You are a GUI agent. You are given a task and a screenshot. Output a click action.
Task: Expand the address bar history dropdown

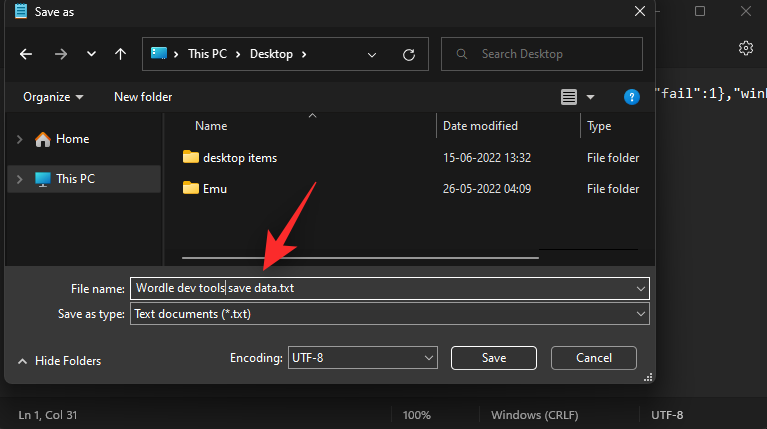pyautogui.click(x=372, y=54)
